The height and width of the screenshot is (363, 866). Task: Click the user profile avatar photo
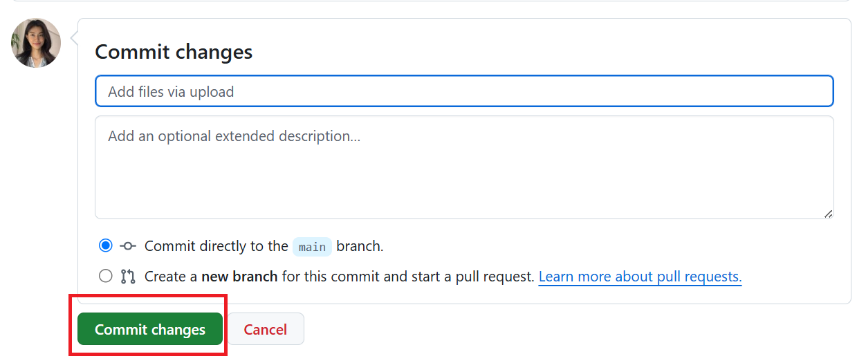36,43
